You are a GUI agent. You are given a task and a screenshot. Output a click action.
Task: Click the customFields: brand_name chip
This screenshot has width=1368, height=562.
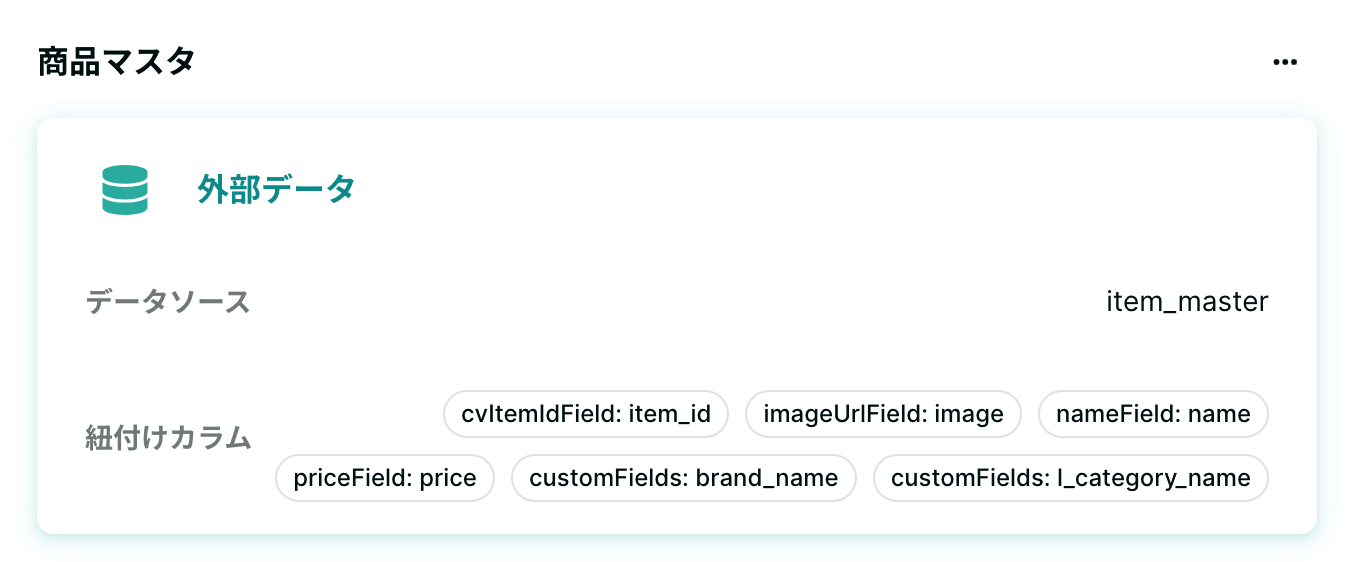[x=684, y=478]
